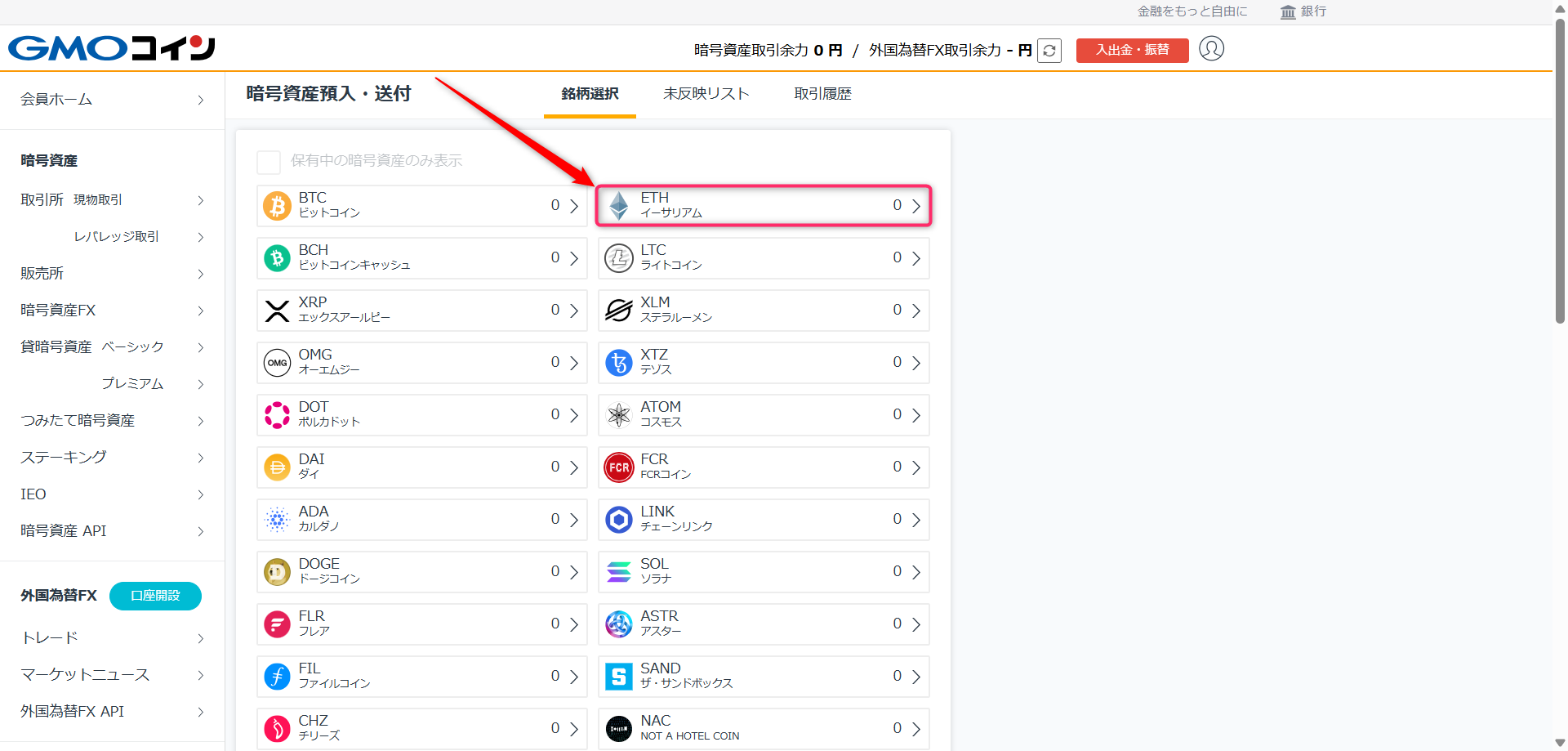This screenshot has height=751, width=1568.
Task: Click the LTC Litecoin icon
Action: click(619, 258)
